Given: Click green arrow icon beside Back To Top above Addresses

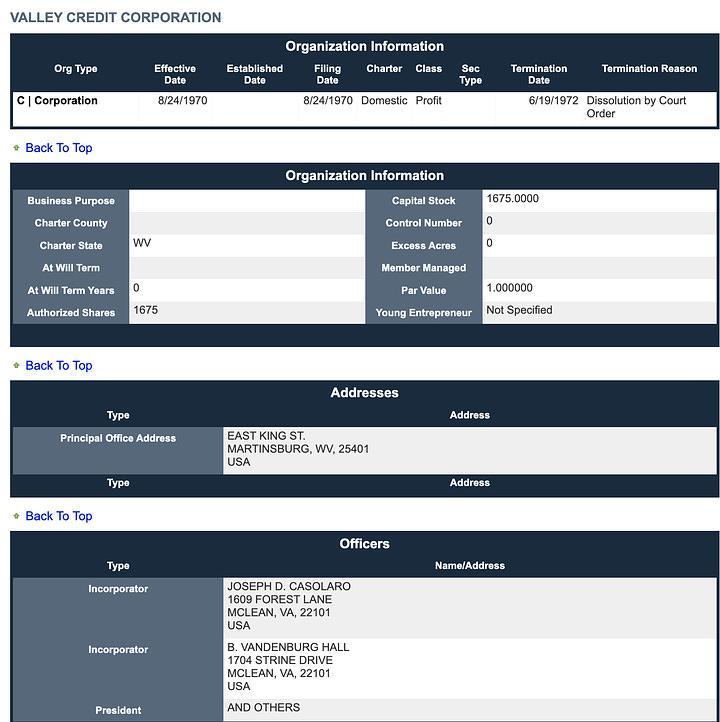Looking at the screenshot, I should pos(17,366).
